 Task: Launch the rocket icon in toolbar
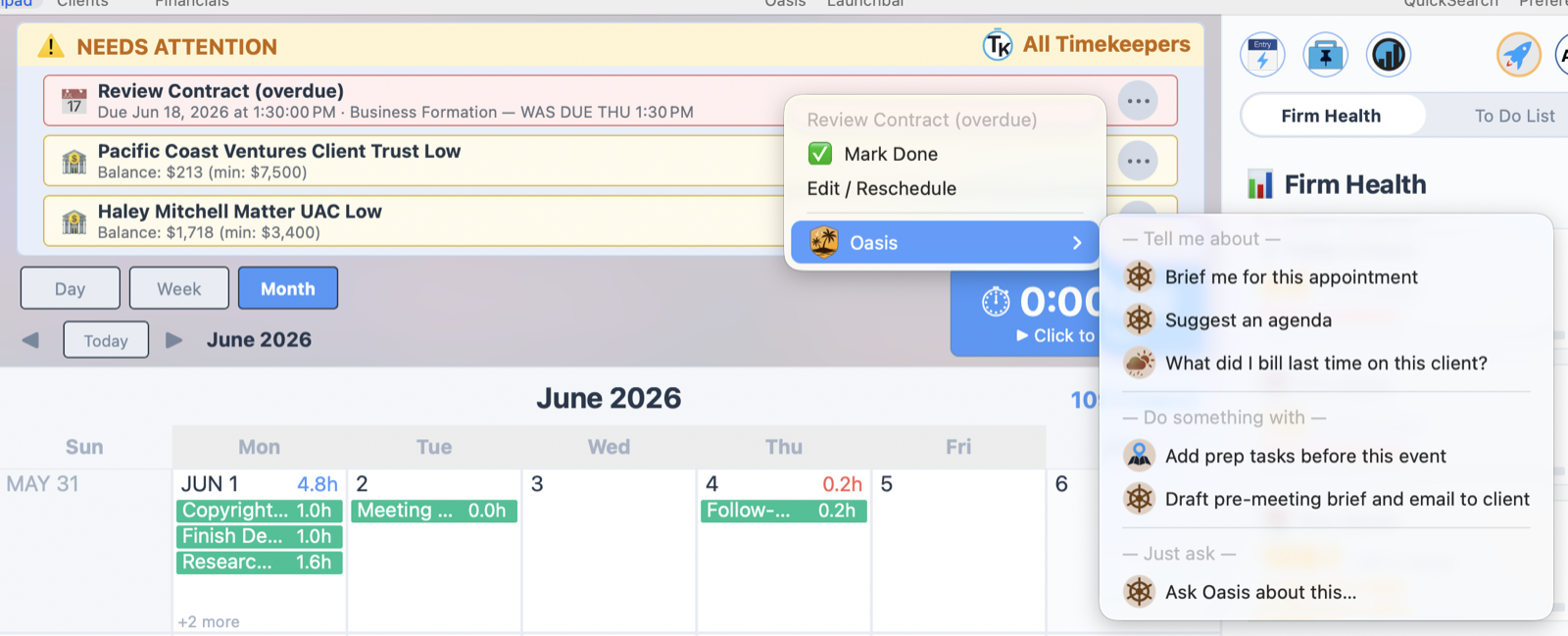[x=1518, y=55]
